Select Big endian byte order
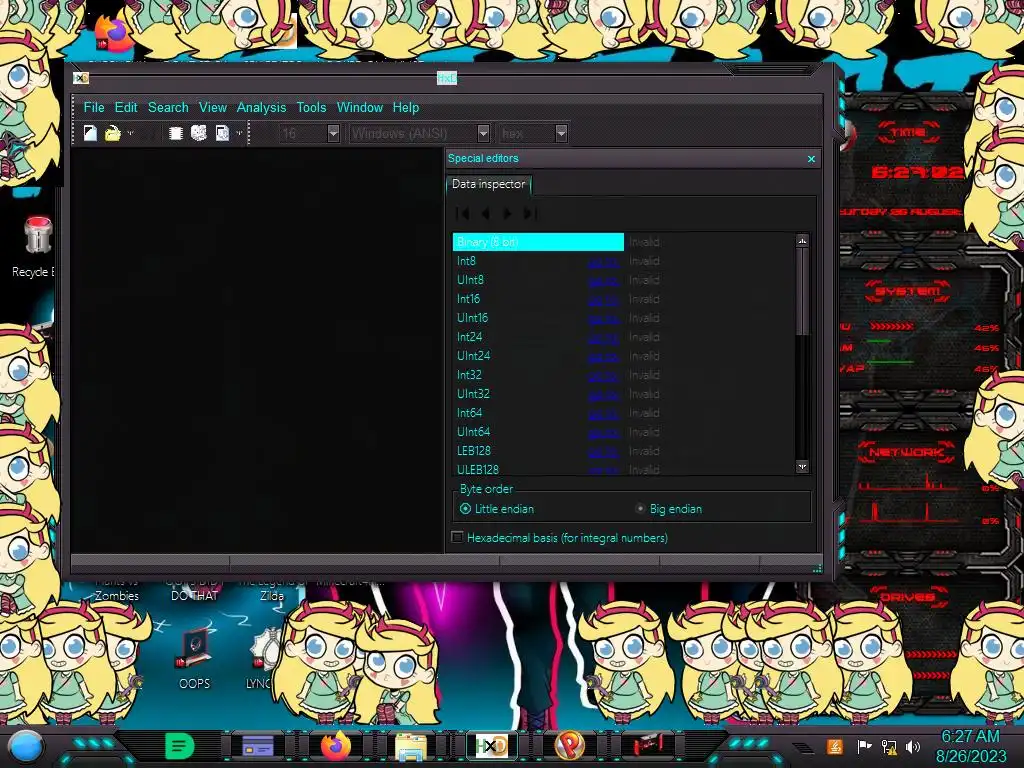The height and width of the screenshot is (768, 1024). pos(669,509)
